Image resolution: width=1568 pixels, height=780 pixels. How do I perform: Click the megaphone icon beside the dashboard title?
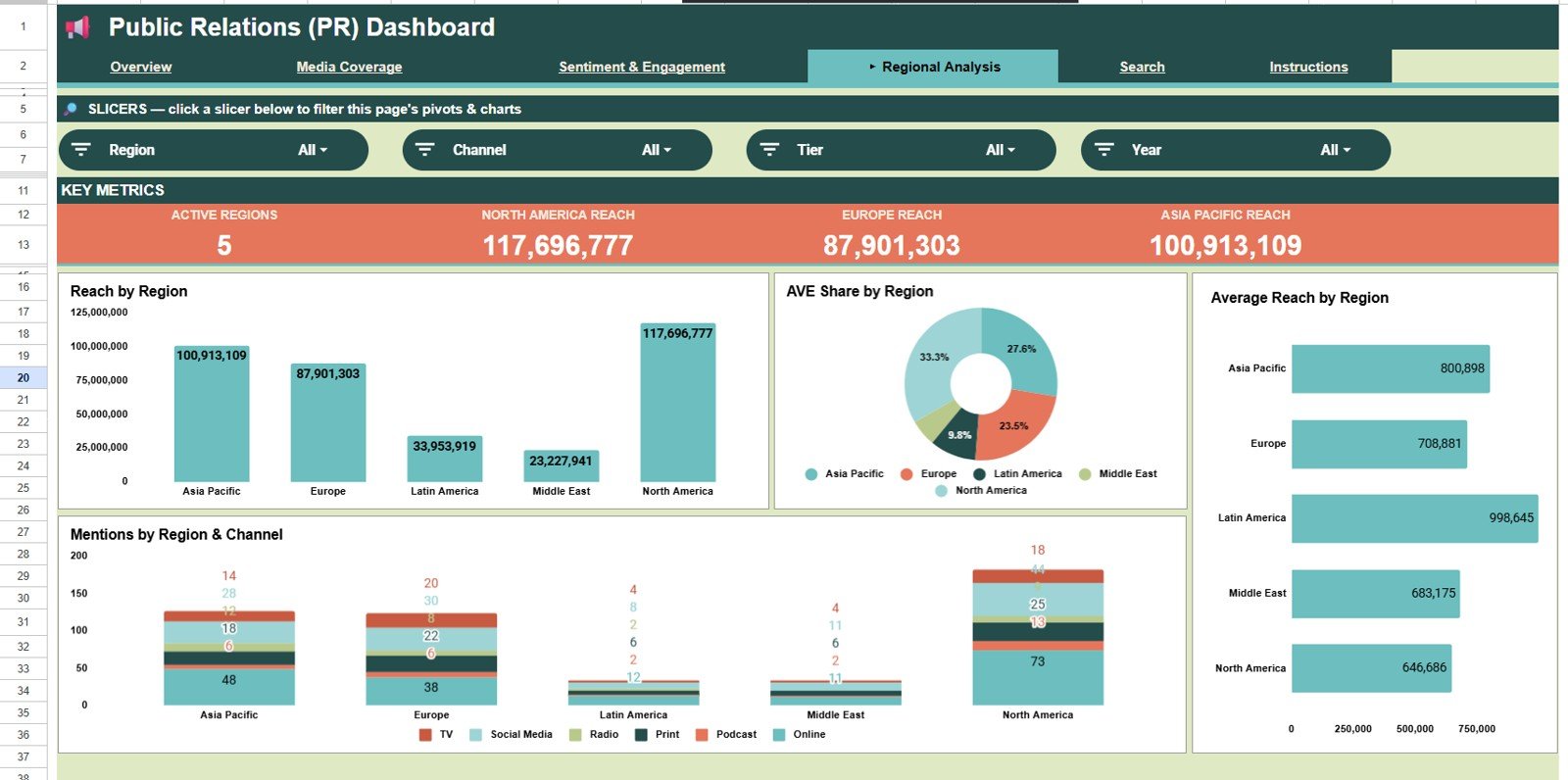[77, 27]
